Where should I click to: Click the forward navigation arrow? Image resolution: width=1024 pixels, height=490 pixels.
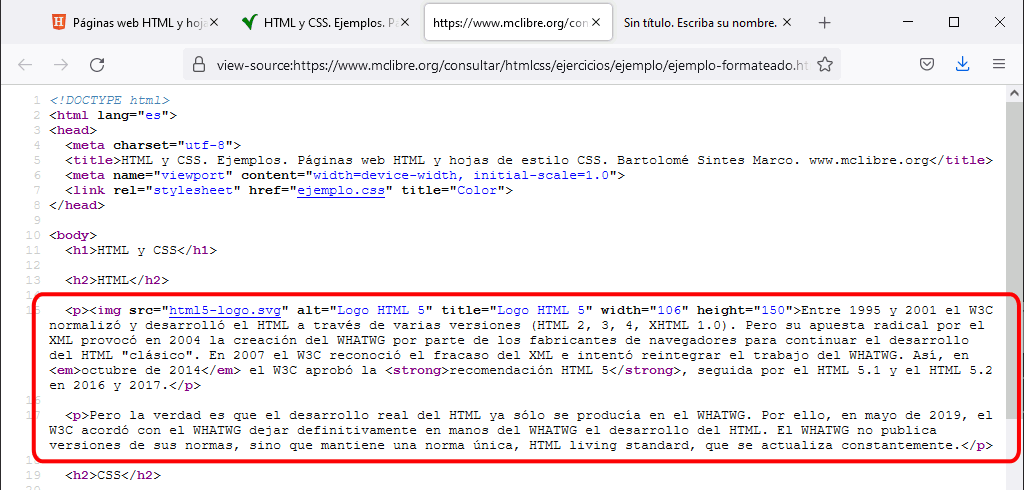61,64
